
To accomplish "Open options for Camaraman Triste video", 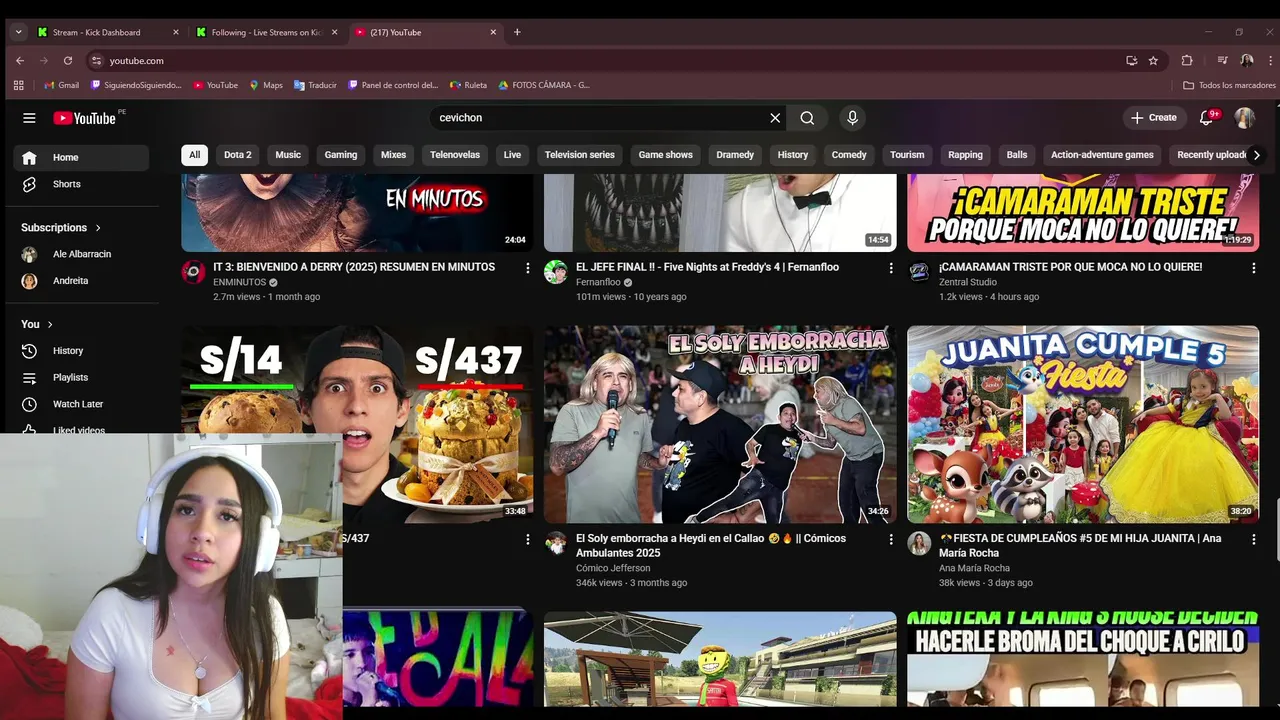I will tap(1253, 268).
